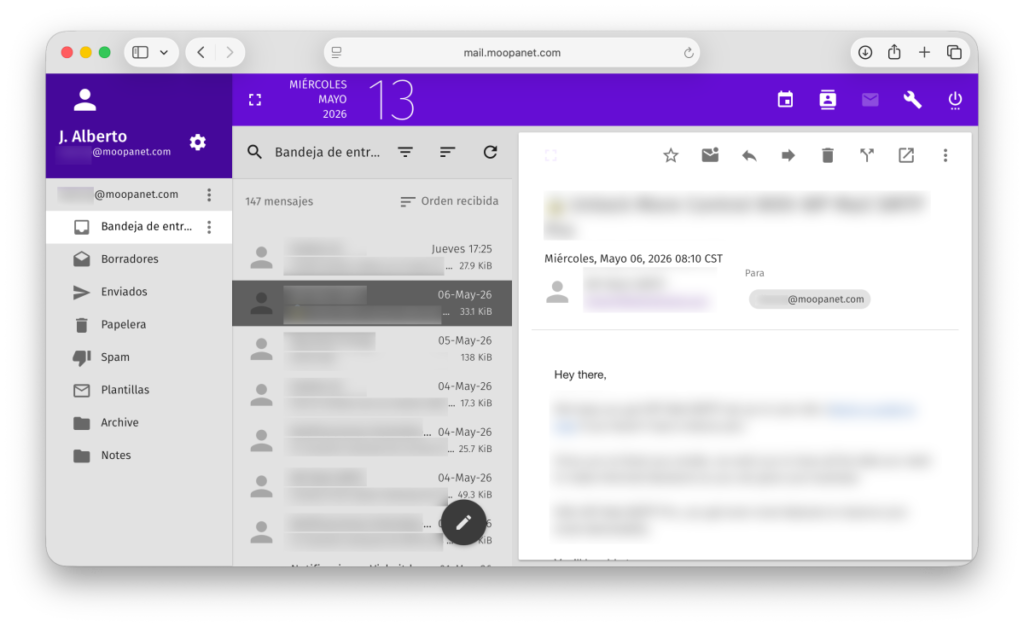
Task: Click the user avatar icon above J. Alberto
Action: coord(85,100)
